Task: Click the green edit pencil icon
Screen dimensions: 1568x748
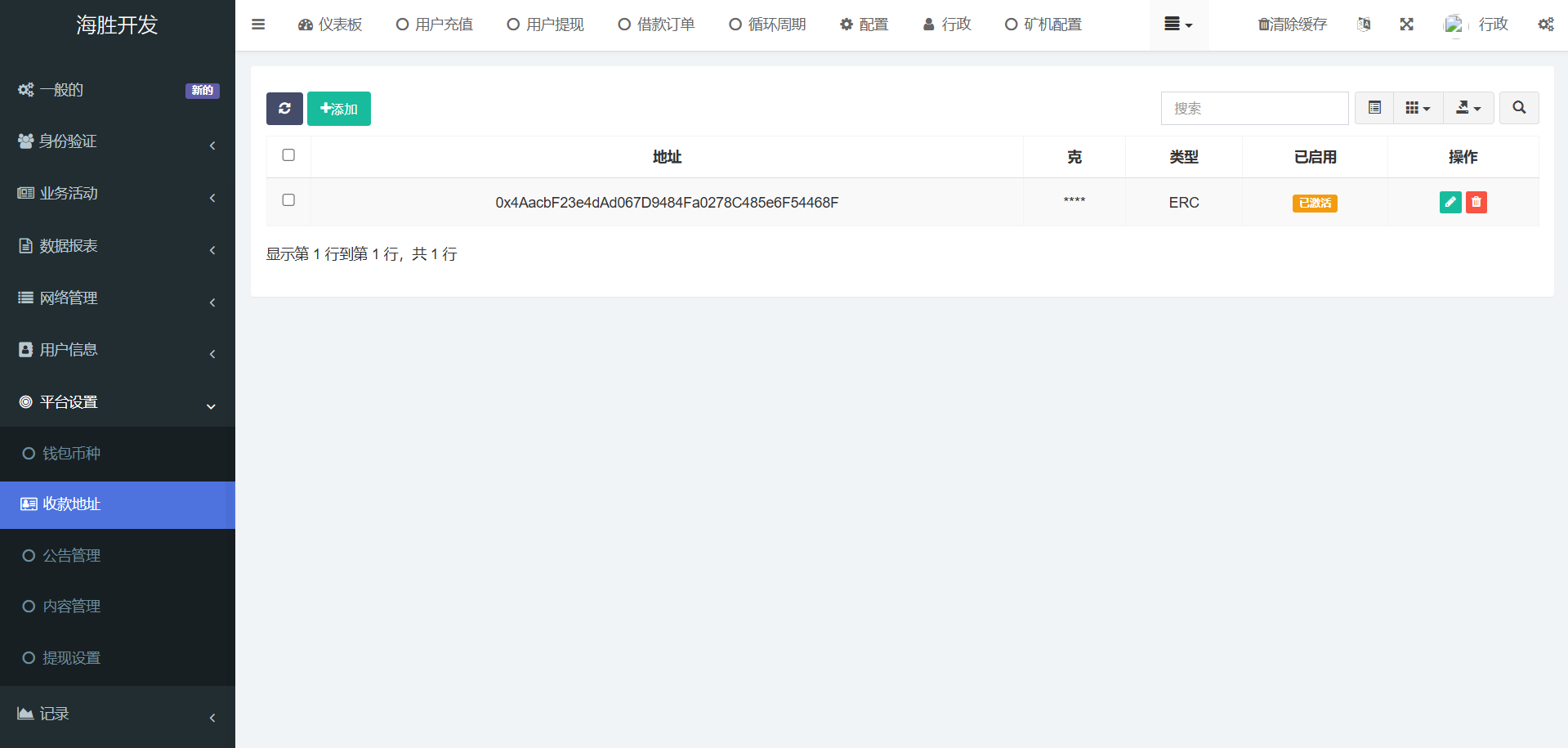Action: pyautogui.click(x=1450, y=203)
